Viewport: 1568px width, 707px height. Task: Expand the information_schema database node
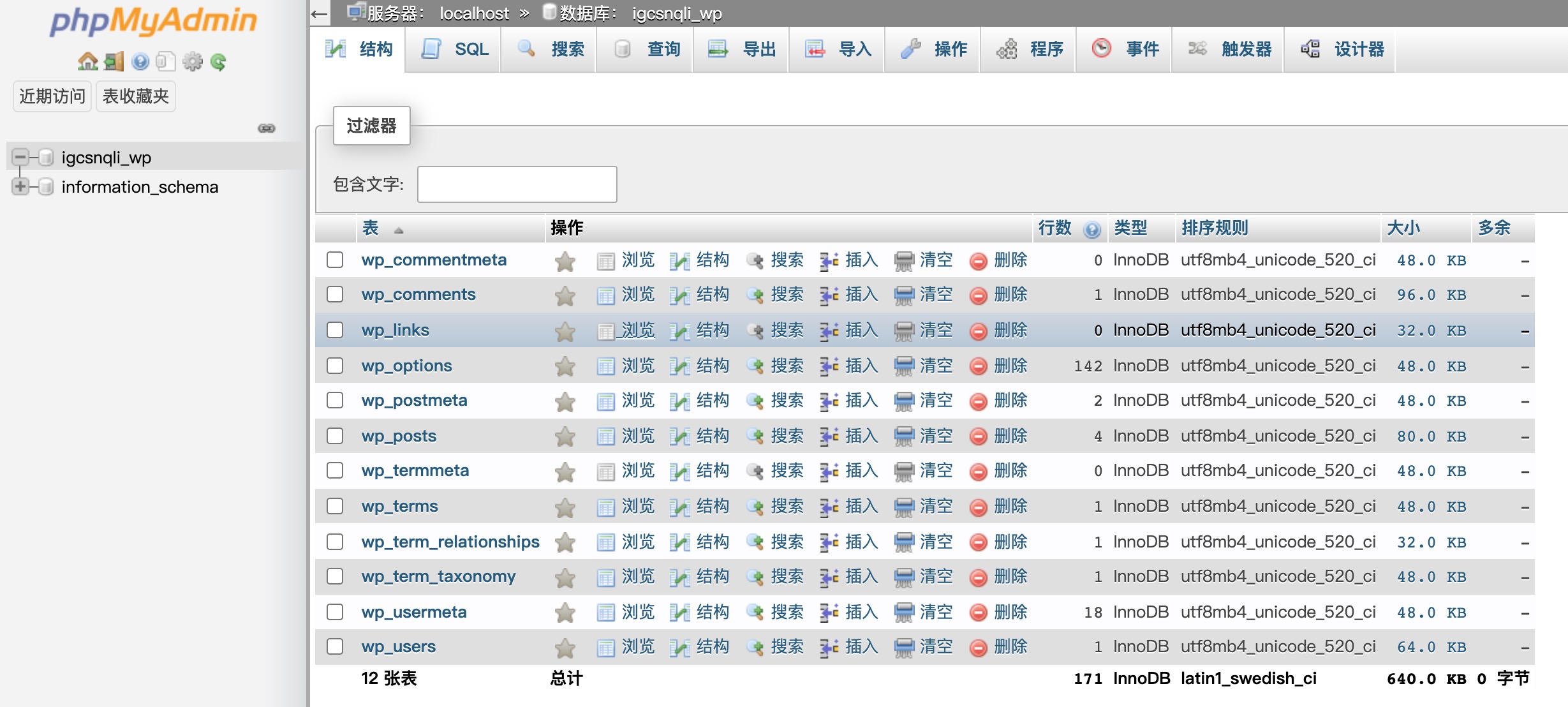(20, 186)
